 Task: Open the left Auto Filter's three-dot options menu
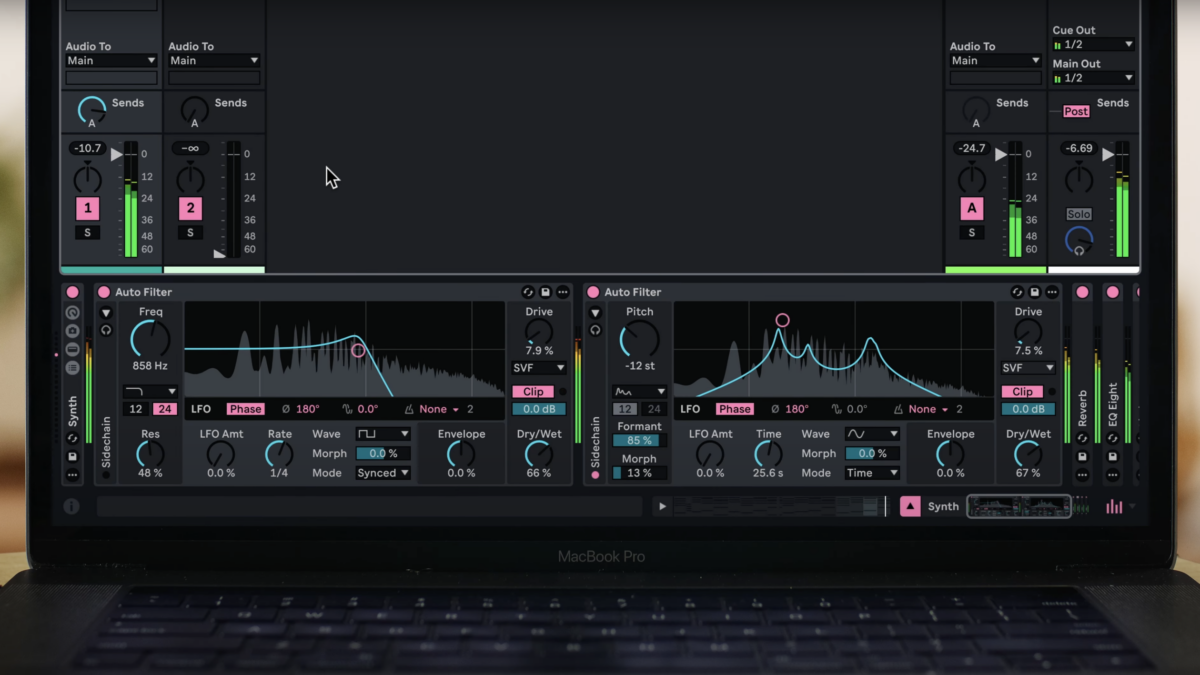point(563,292)
